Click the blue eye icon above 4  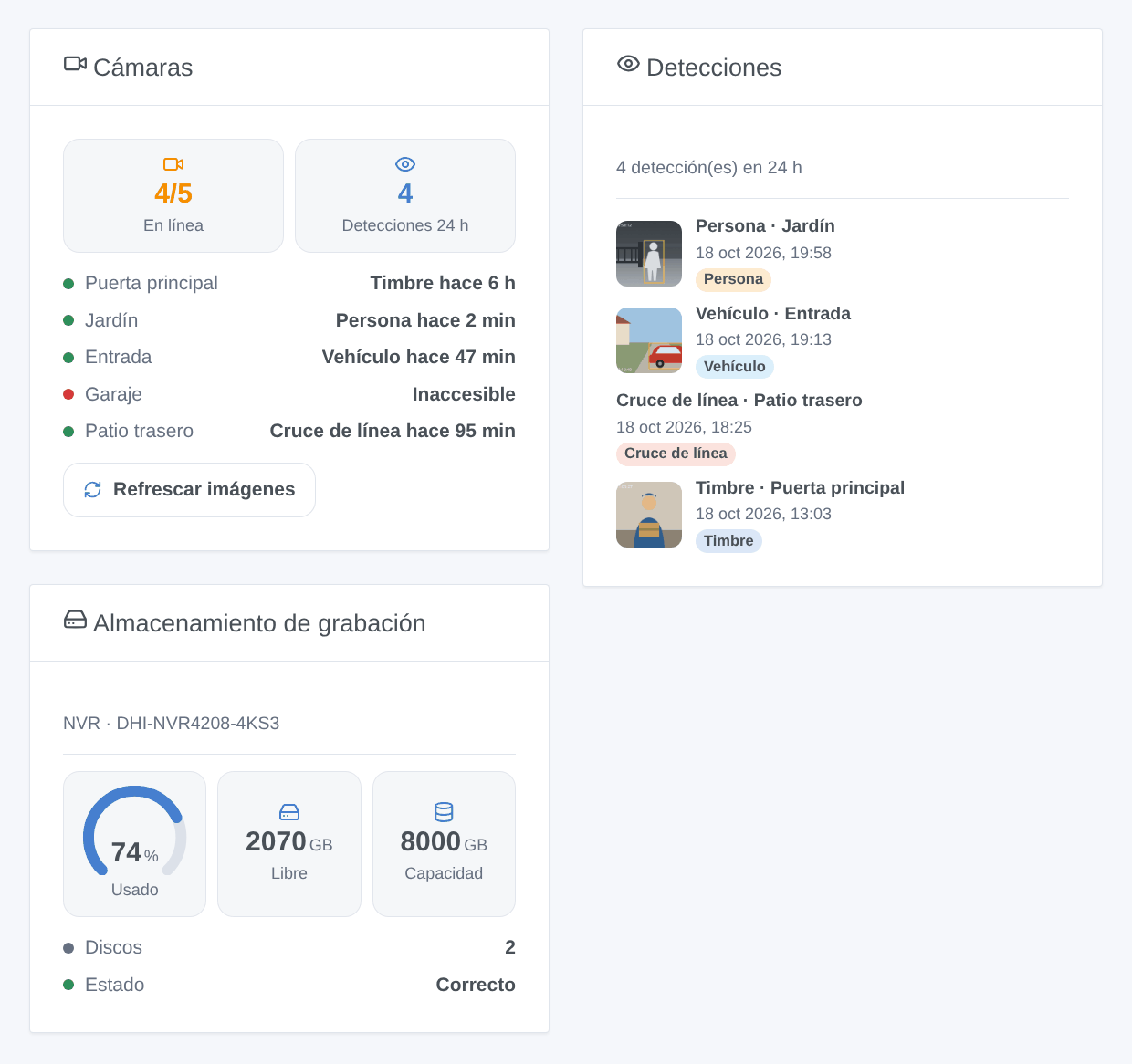[x=405, y=164]
